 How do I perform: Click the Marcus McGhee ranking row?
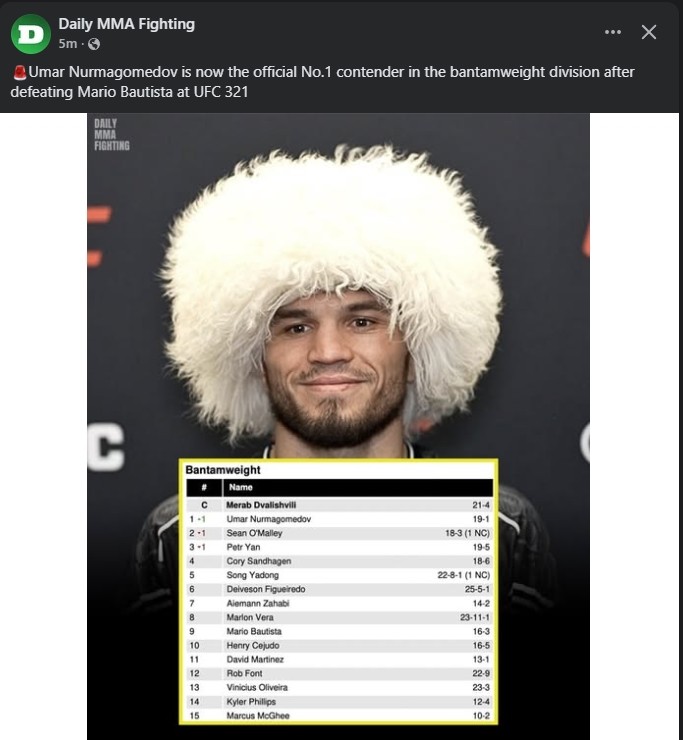(339, 715)
